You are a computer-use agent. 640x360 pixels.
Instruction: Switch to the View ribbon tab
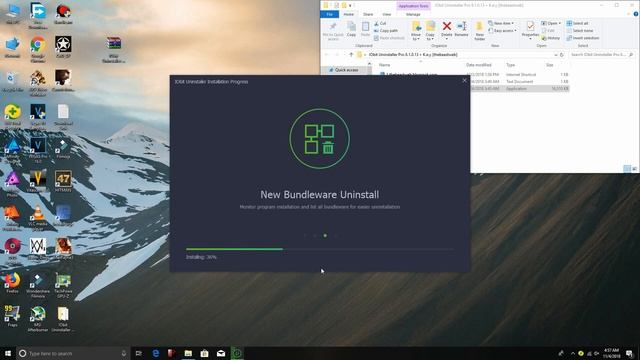pyautogui.click(x=387, y=14)
